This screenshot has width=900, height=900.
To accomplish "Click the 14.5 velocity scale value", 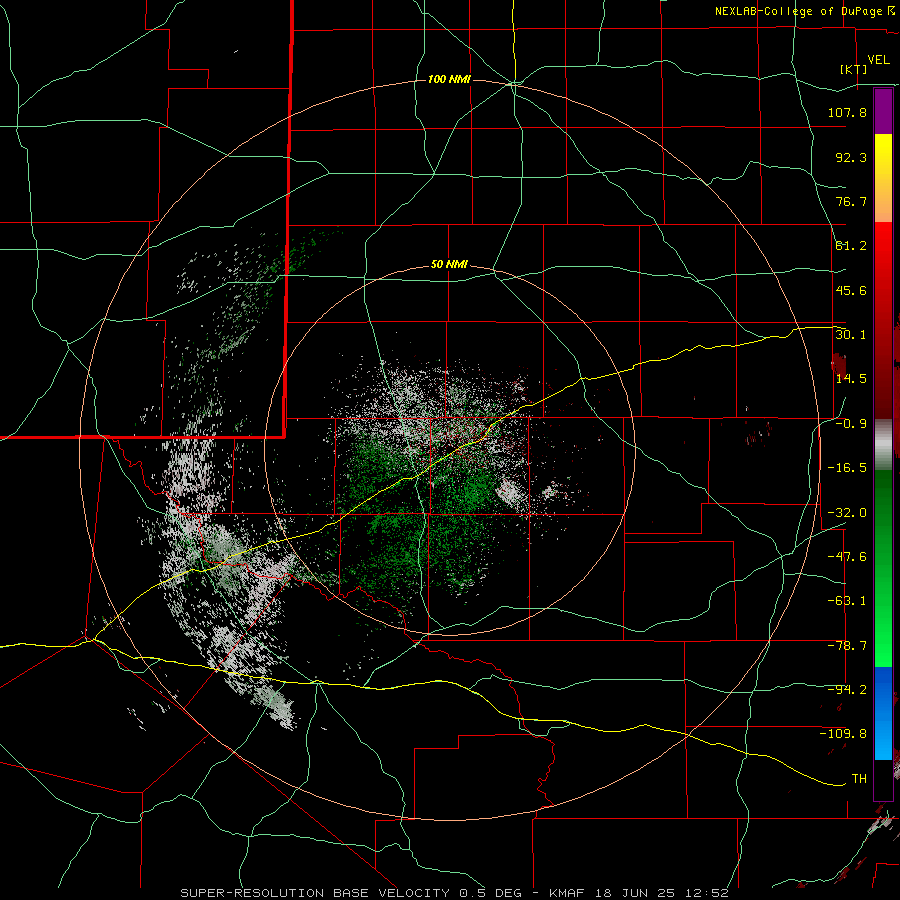I will click(851, 379).
